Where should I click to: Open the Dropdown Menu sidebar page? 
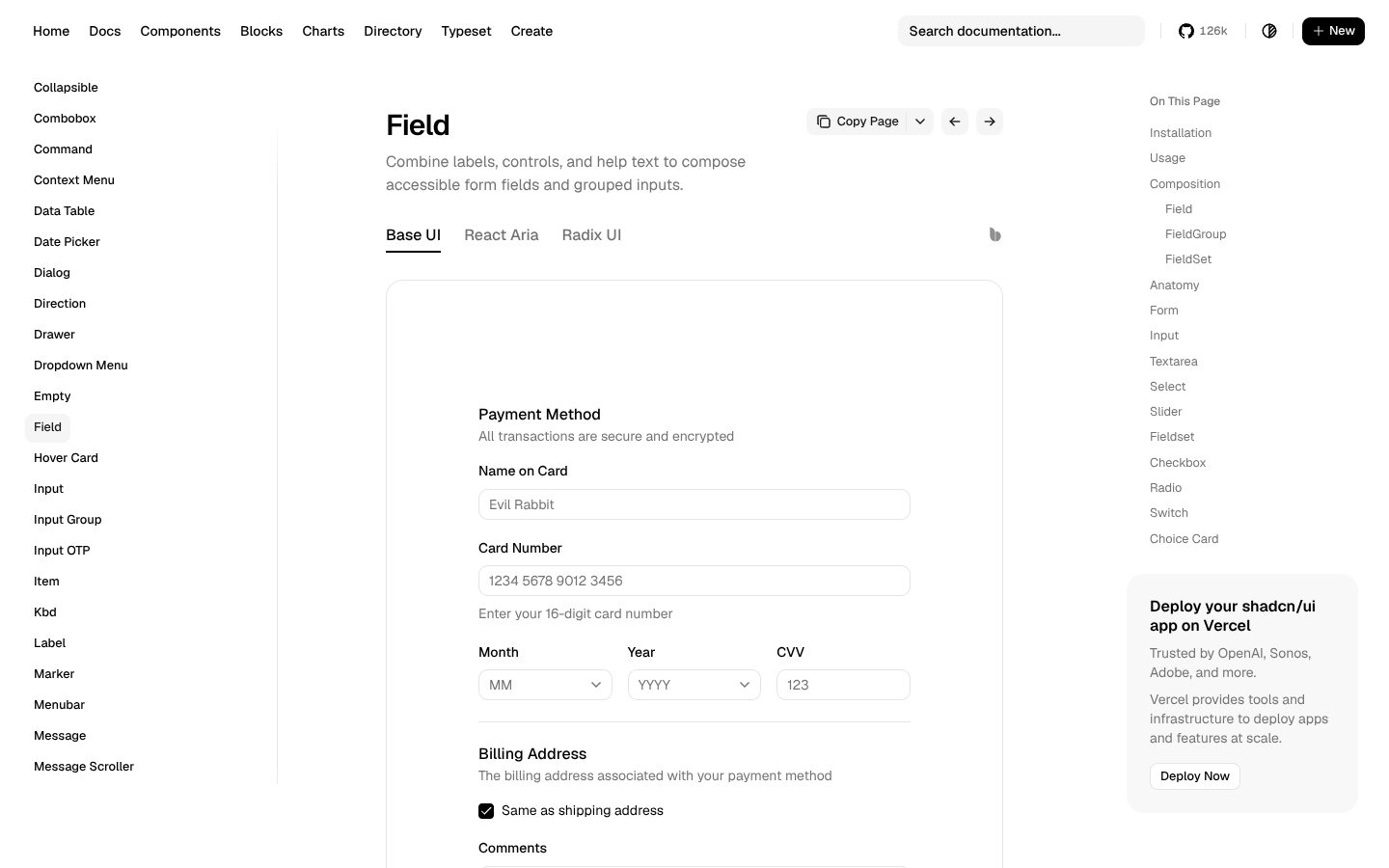[81, 366]
